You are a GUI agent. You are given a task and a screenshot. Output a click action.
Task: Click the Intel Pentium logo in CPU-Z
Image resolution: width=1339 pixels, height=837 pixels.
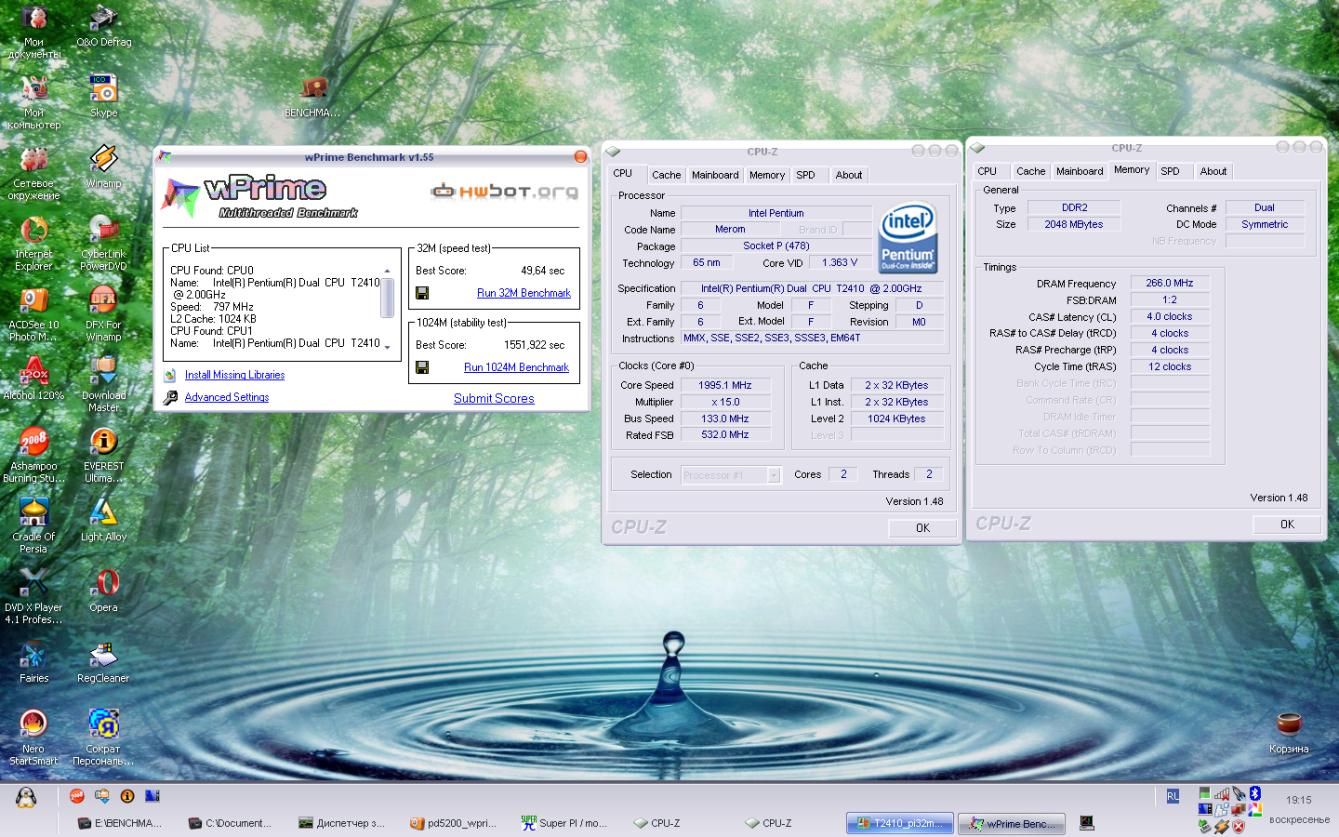907,237
